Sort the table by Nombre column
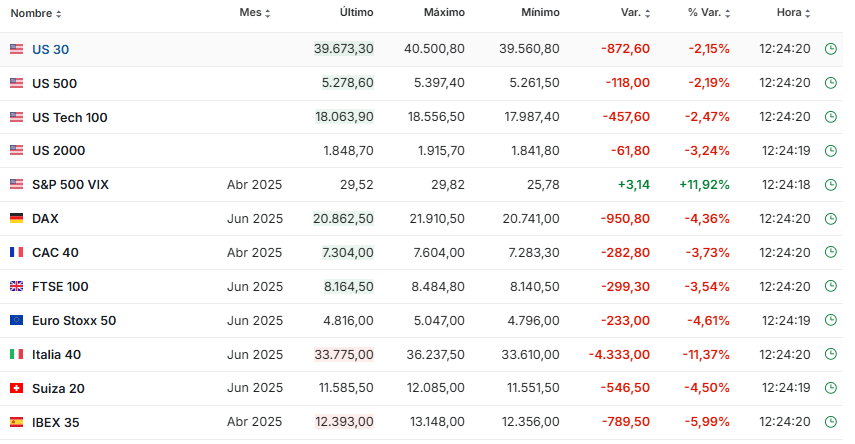Image resolution: width=855 pixels, height=444 pixels. coord(36,13)
